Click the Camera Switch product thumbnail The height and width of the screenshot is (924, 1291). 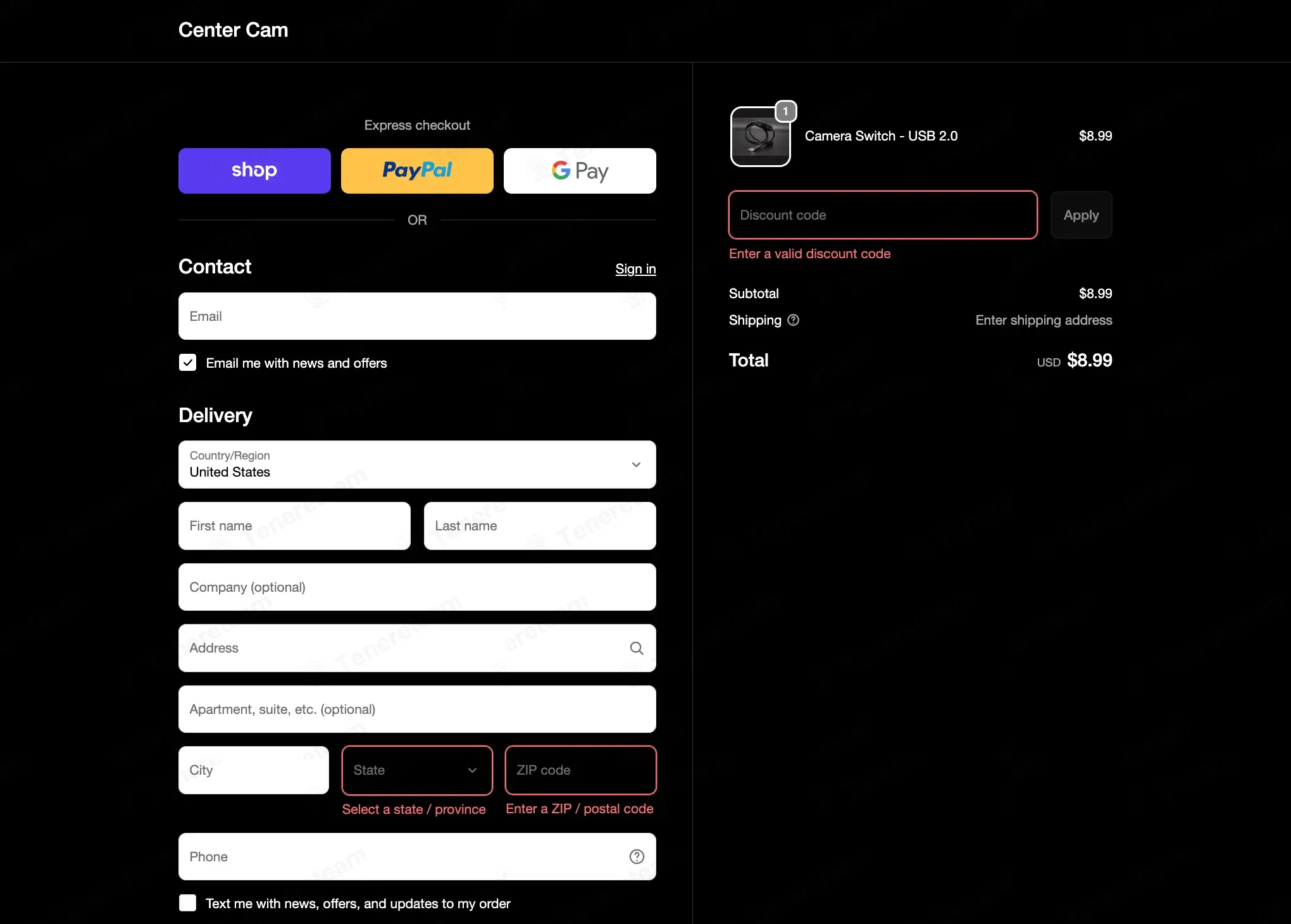(x=761, y=137)
